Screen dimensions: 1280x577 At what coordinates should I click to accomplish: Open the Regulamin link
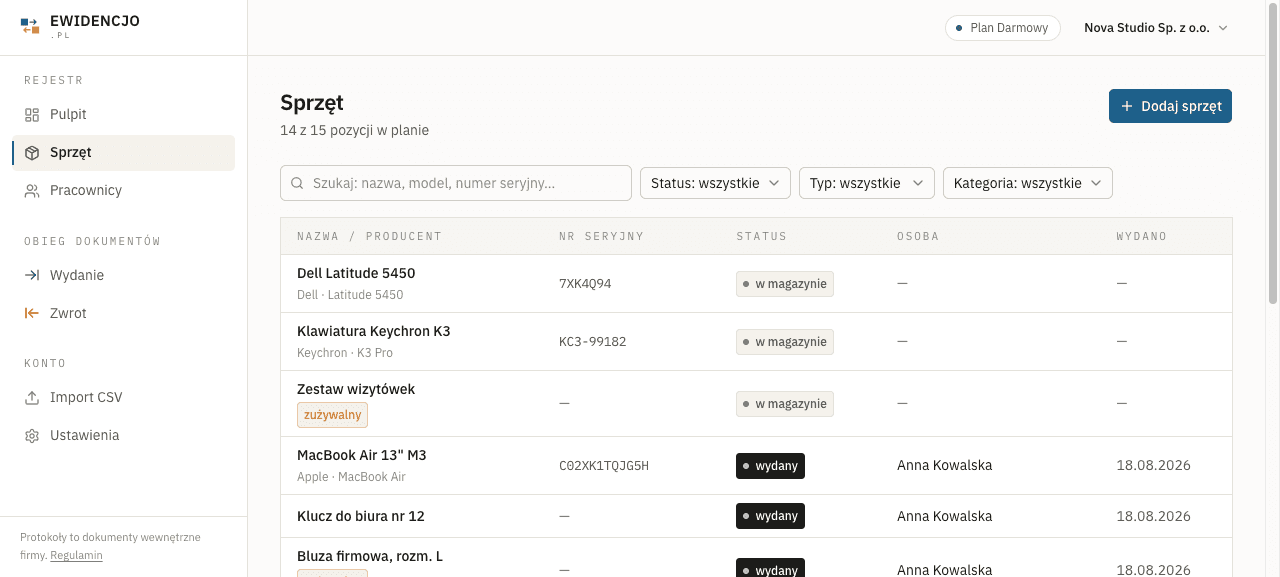point(76,555)
